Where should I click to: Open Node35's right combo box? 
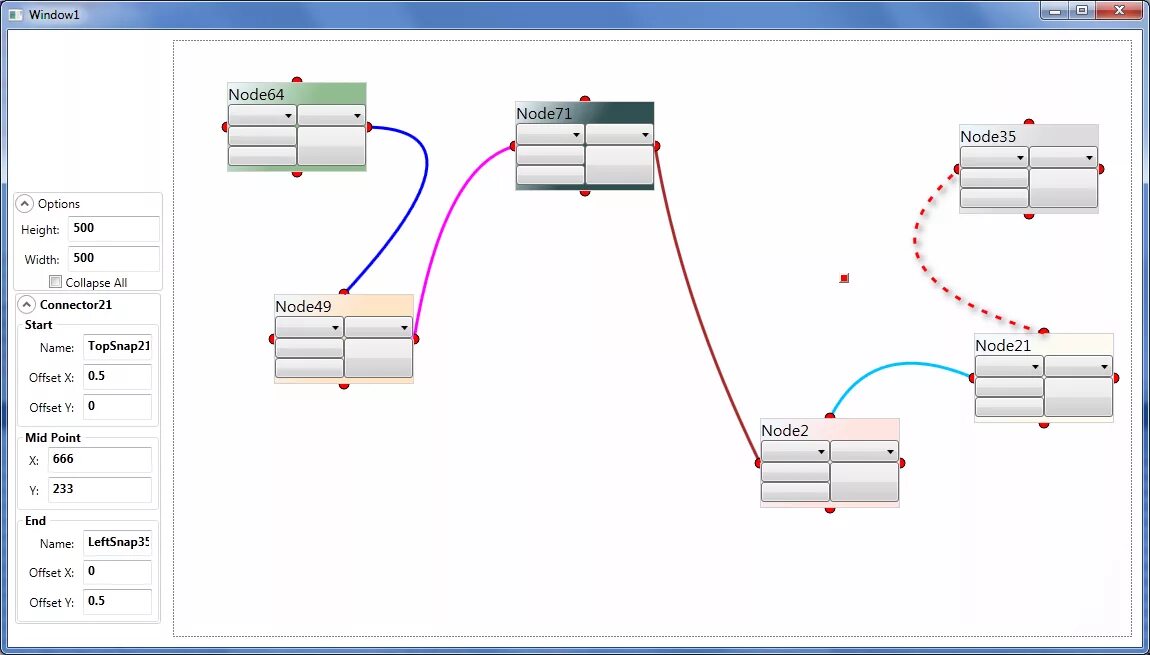coord(1063,157)
